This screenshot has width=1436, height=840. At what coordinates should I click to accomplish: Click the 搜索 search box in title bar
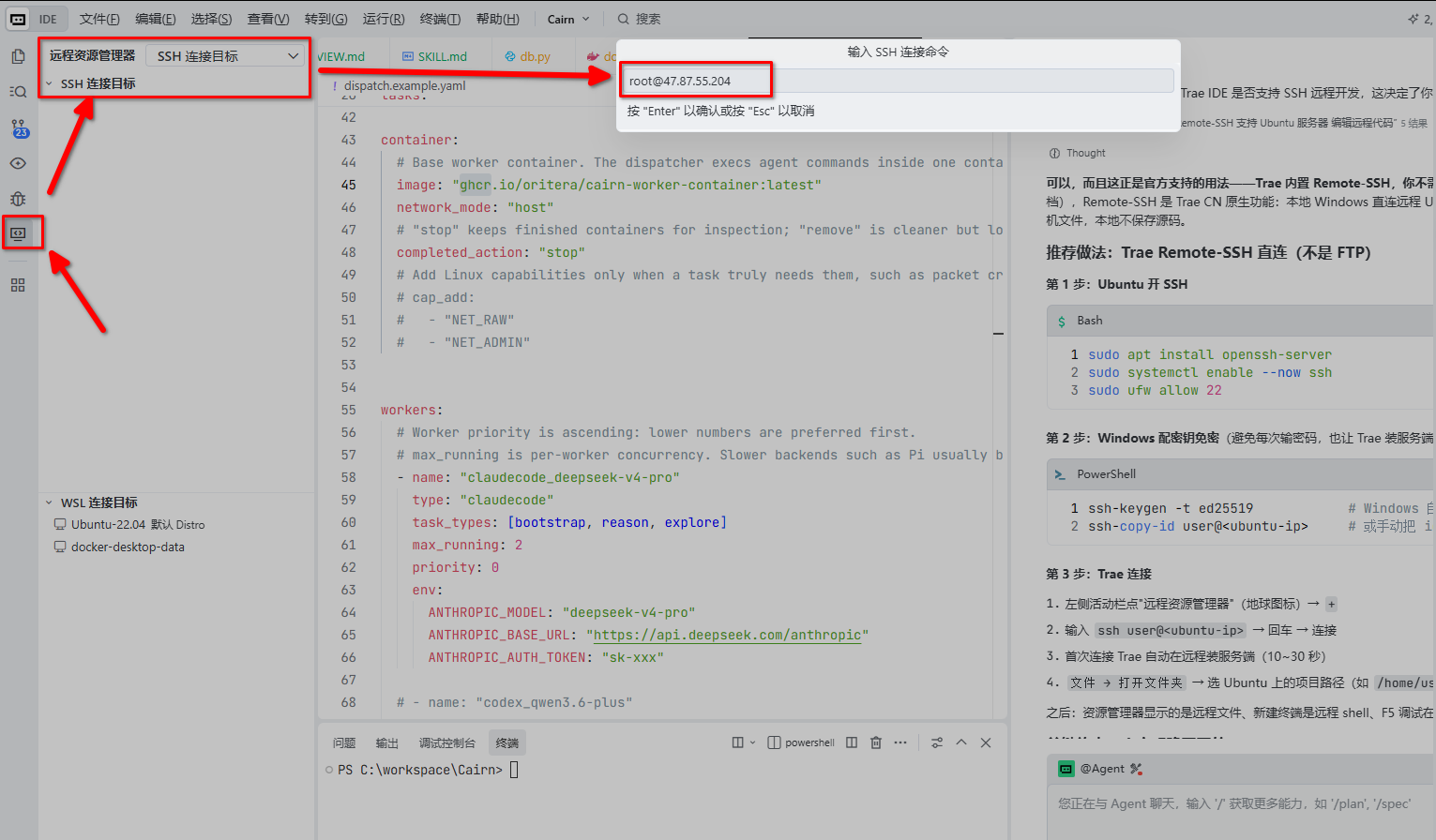click(639, 19)
